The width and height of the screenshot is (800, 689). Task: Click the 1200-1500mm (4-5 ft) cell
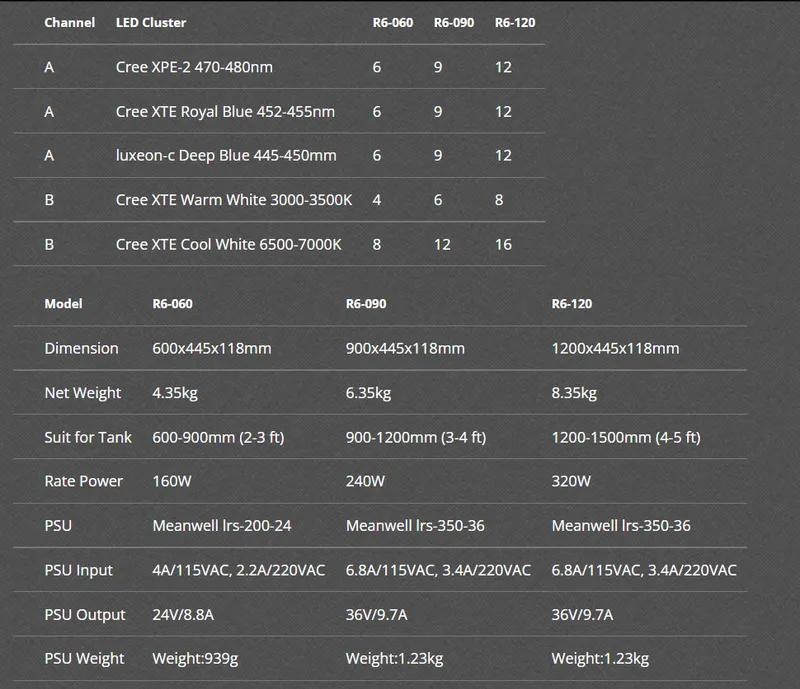(626, 437)
